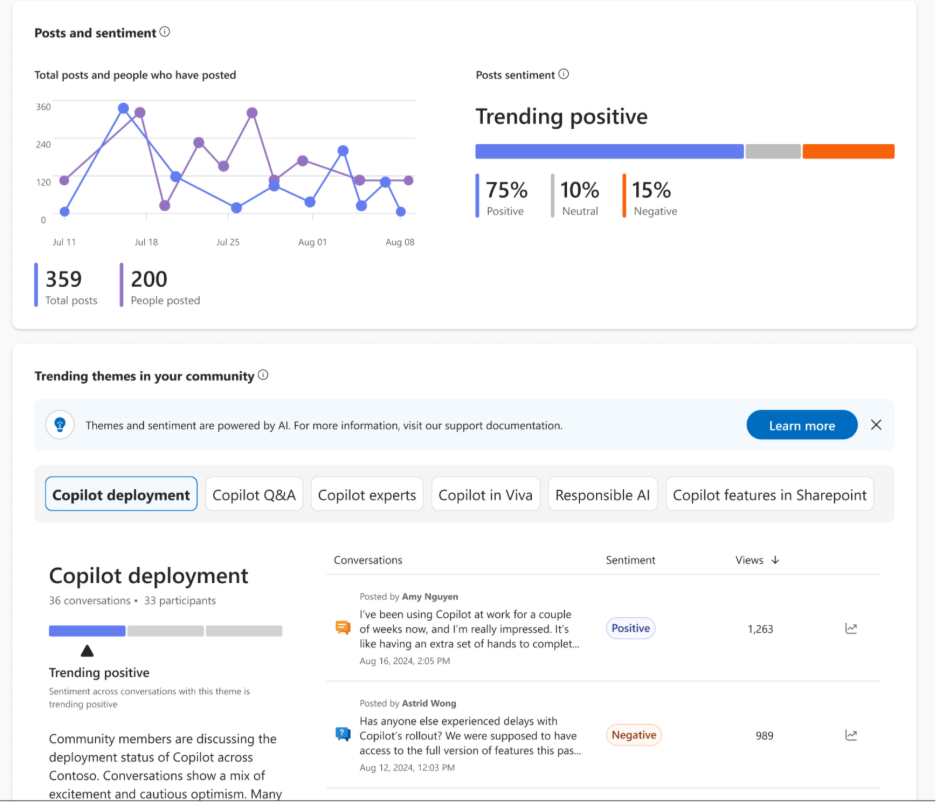Image resolution: width=936 pixels, height=802 pixels.
Task: Switch to the Copilot Q&A theme
Action: [x=254, y=494]
